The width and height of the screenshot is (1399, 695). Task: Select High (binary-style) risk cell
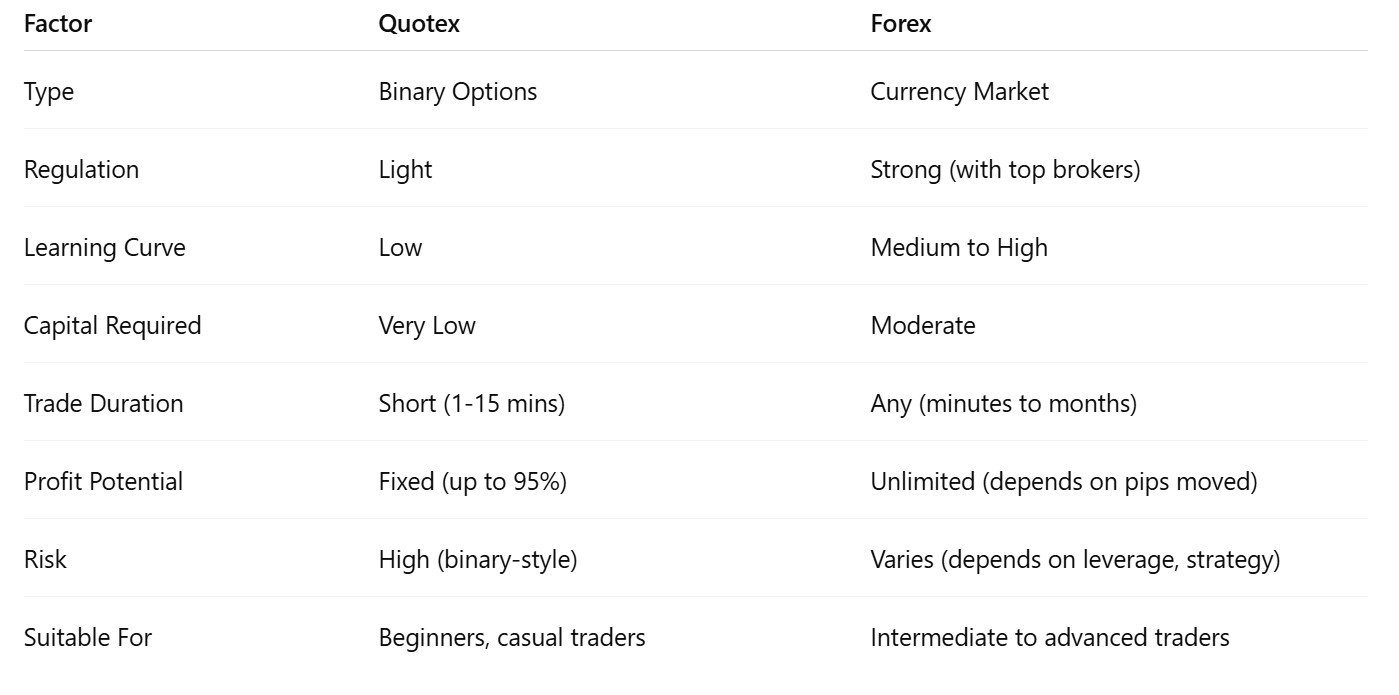pyautogui.click(x=478, y=560)
